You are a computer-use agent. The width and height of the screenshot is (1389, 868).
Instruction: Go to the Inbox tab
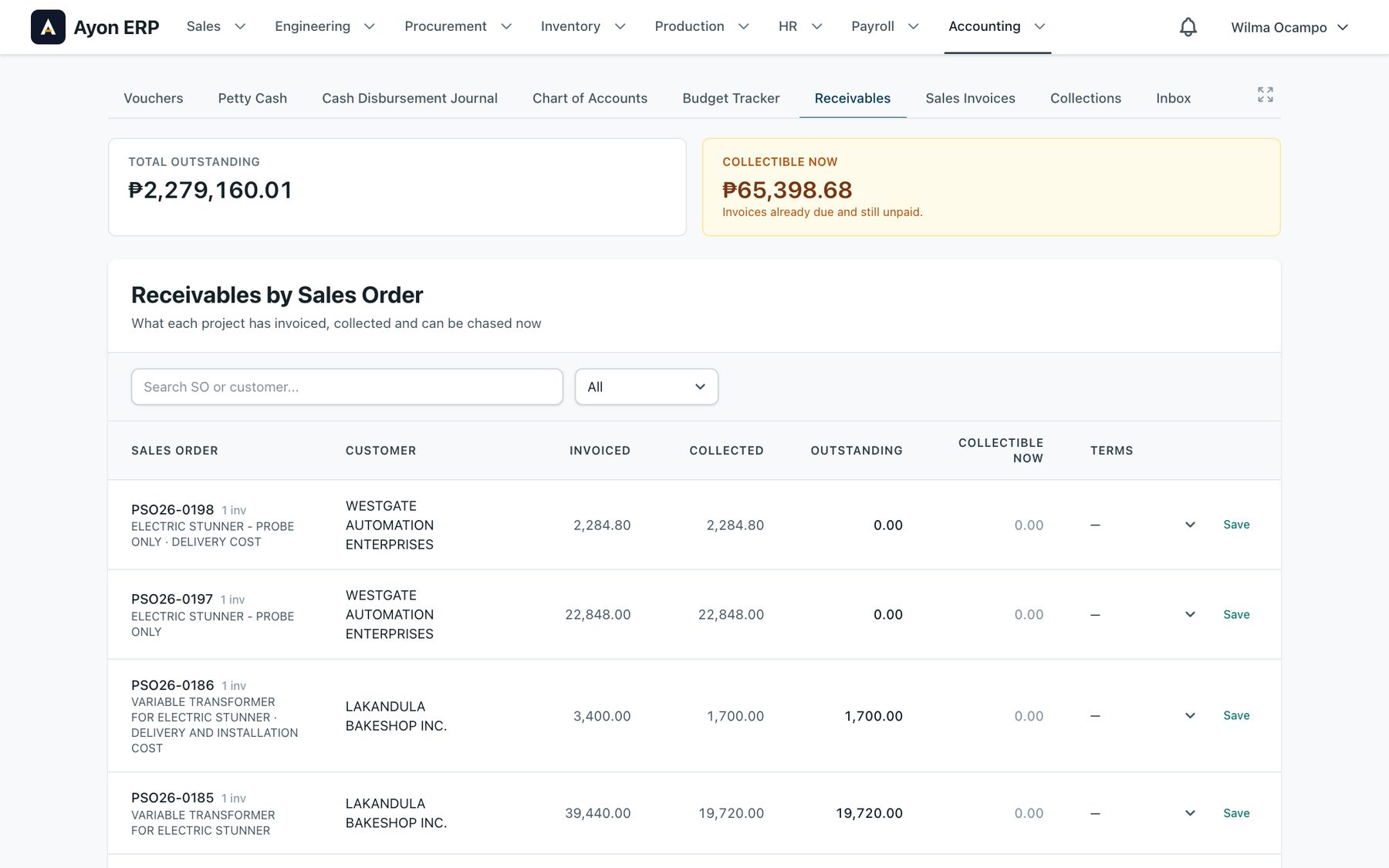[x=1173, y=98]
